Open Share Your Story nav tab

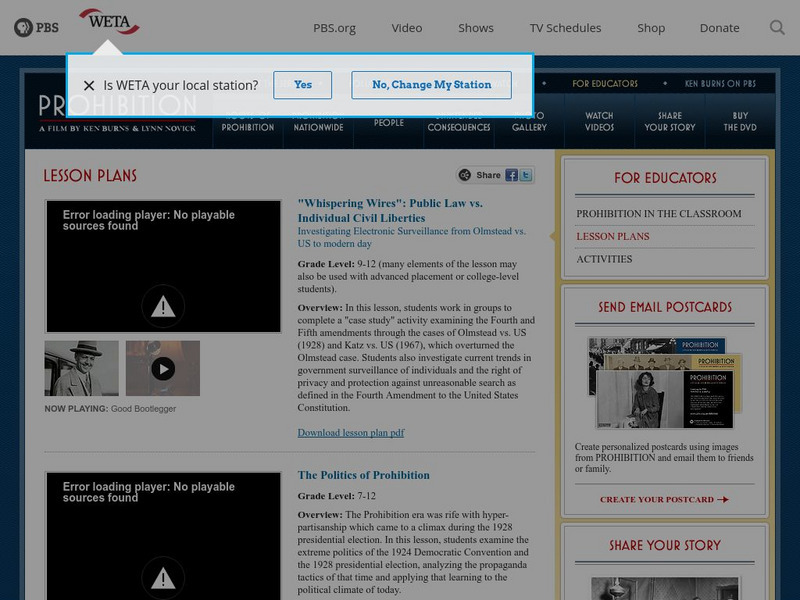click(x=669, y=121)
